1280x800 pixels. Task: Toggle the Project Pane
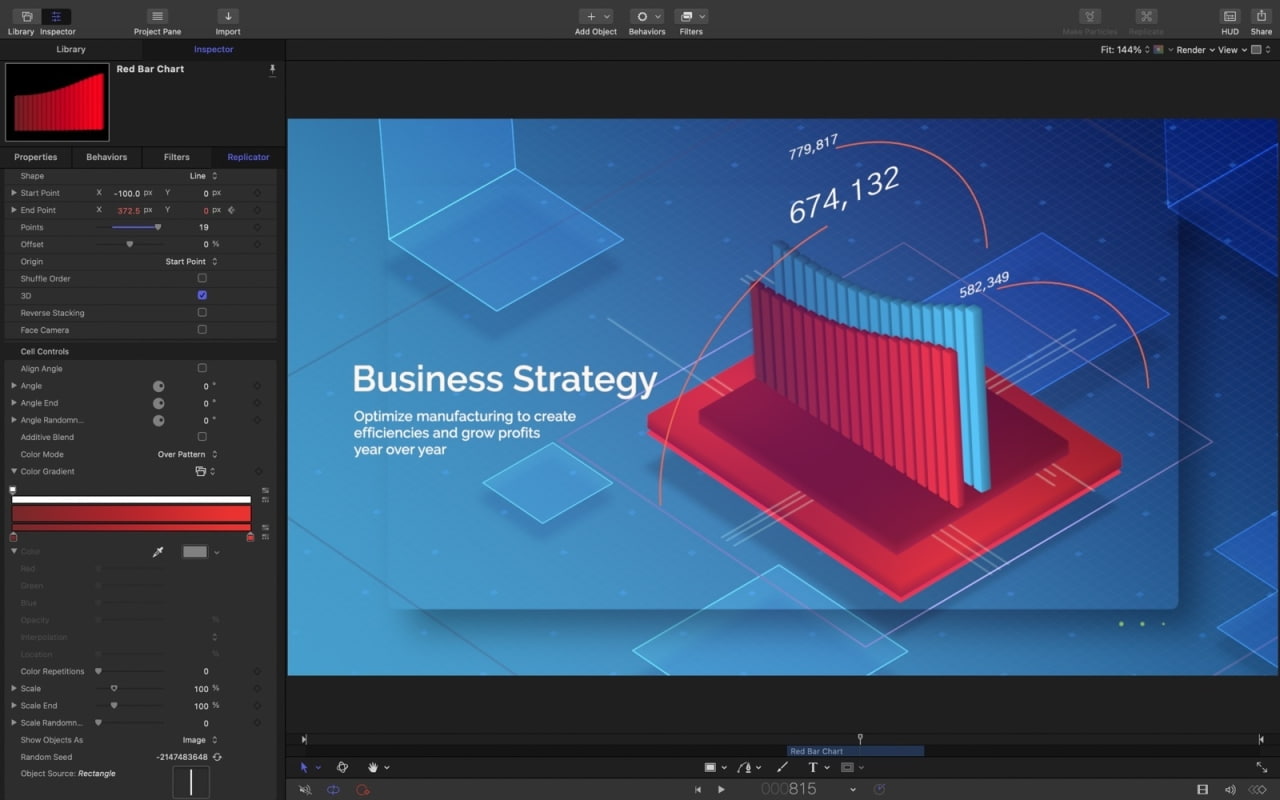point(156,17)
